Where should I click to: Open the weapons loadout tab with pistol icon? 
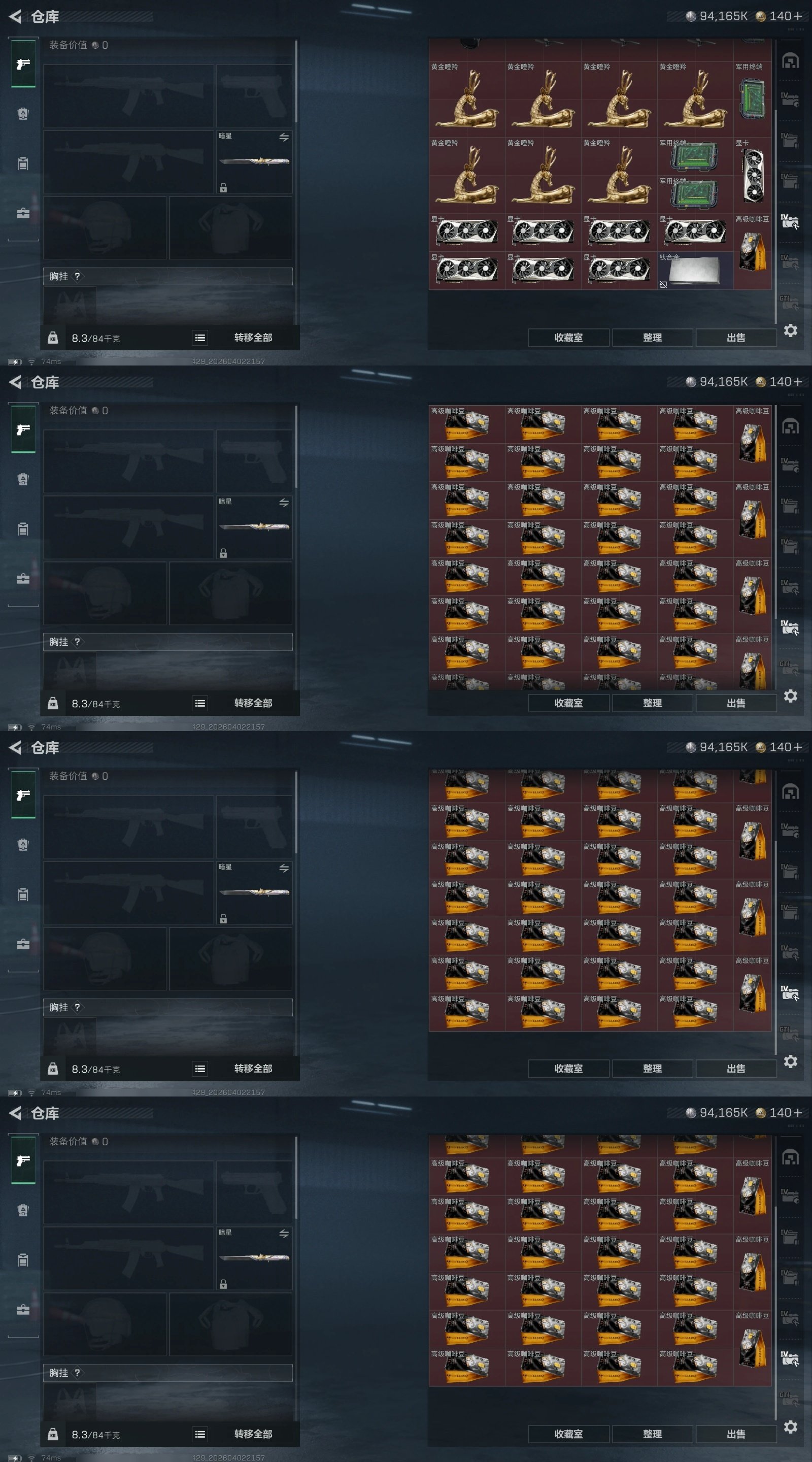click(23, 64)
